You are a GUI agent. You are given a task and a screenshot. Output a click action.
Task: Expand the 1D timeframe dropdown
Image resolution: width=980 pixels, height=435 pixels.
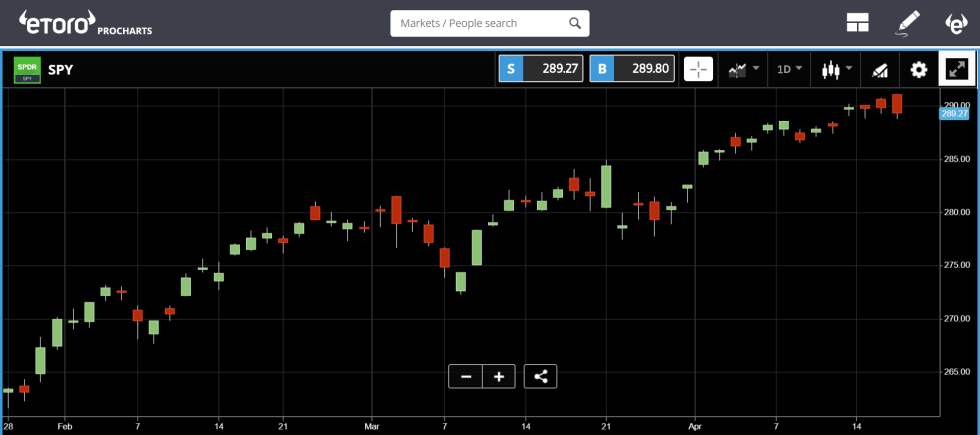(x=790, y=69)
